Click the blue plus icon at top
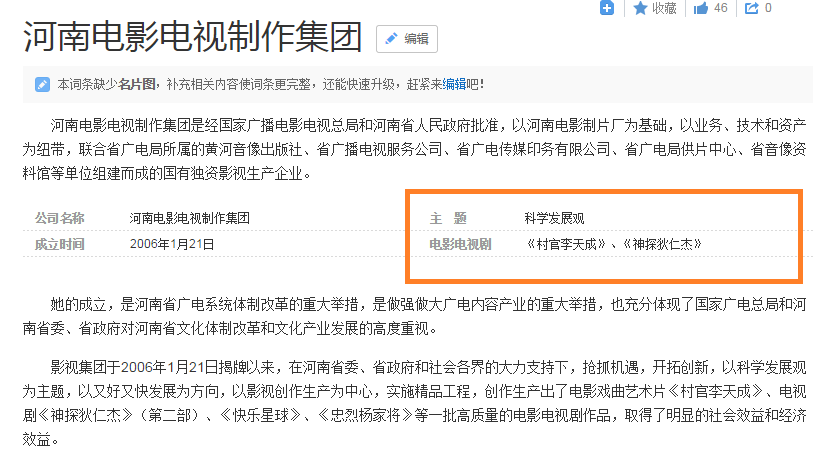Screen dimensions: 835x452 coord(607,7)
